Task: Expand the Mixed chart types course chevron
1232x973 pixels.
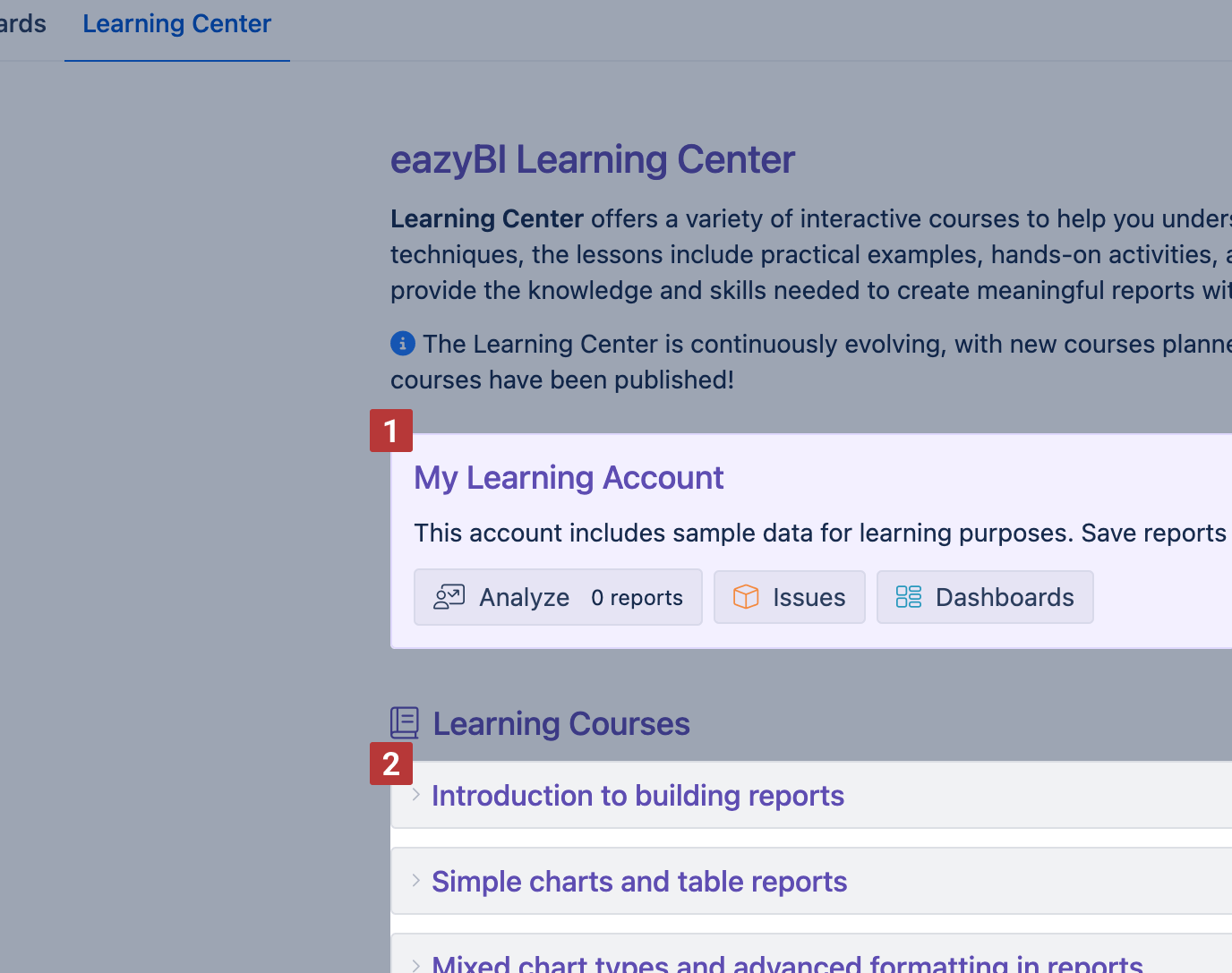Action: point(416,965)
